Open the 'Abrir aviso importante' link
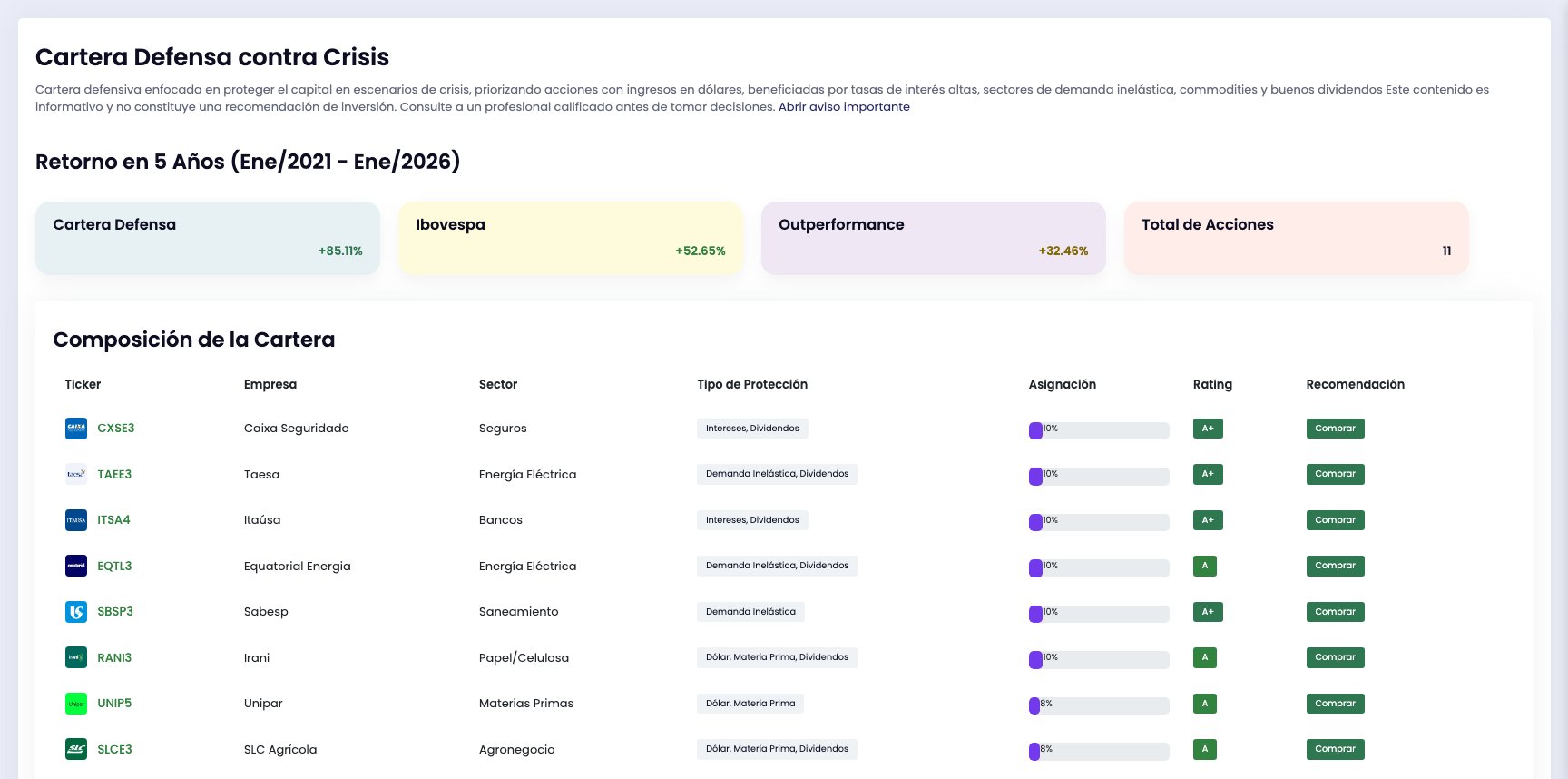 tap(844, 107)
